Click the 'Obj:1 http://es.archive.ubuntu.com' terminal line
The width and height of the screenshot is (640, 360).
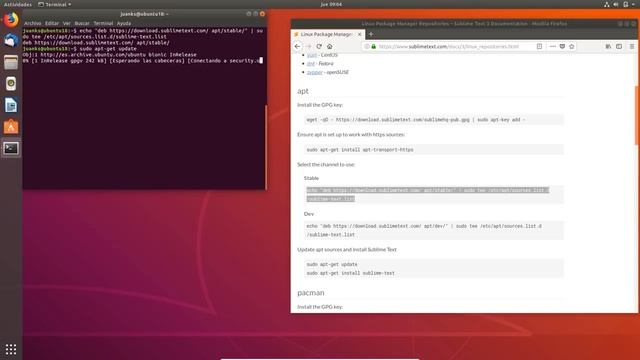[109, 55]
